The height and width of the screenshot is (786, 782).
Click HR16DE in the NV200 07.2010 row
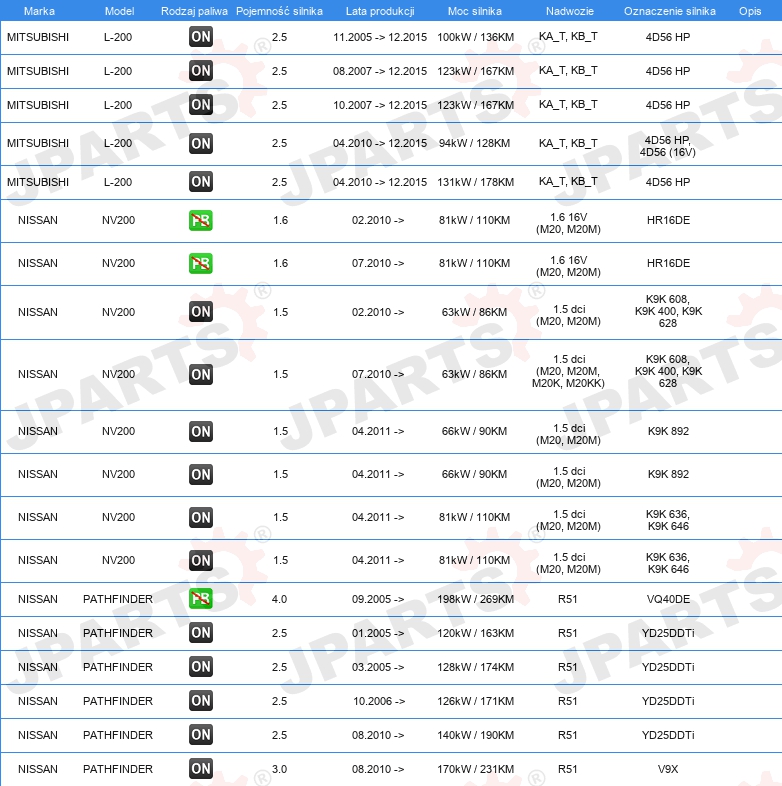pyautogui.click(x=668, y=263)
